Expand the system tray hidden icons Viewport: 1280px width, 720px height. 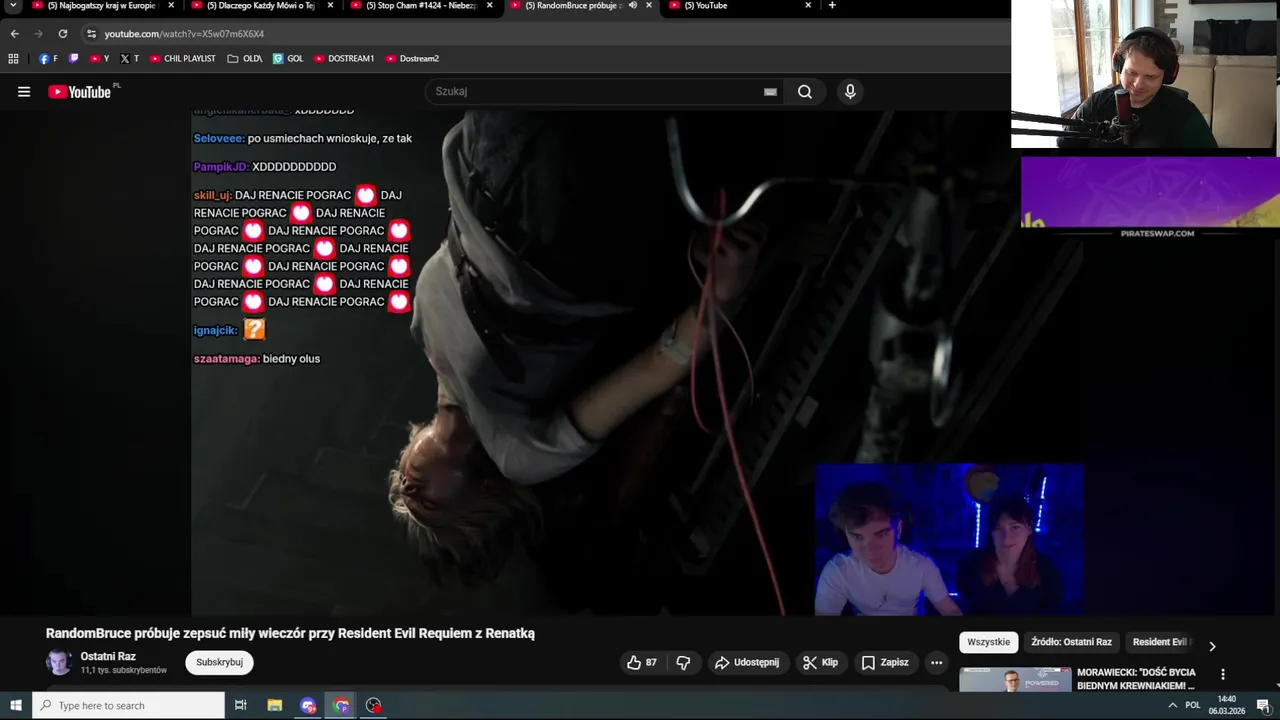tap(1172, 705)
